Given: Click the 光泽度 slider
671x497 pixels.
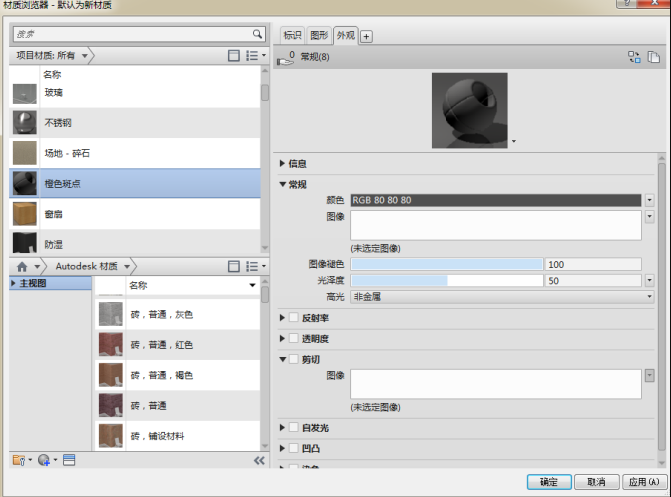Looking at the screenshot, I should pyautogui.click(x=447, y=281).
